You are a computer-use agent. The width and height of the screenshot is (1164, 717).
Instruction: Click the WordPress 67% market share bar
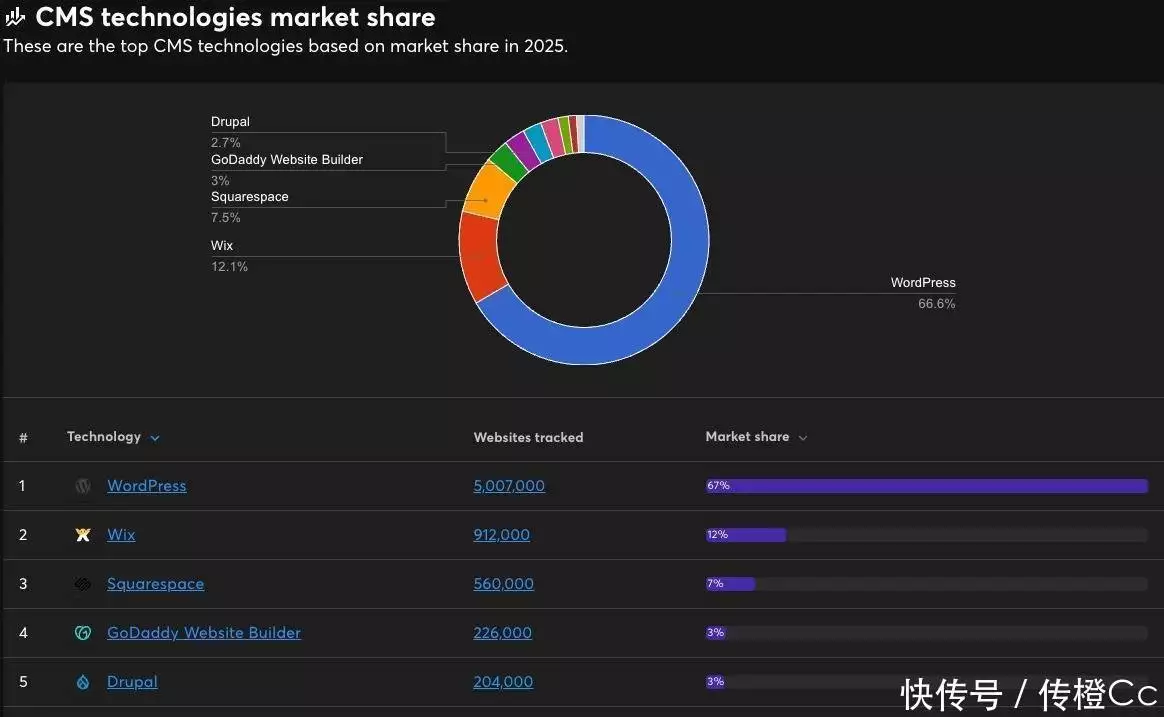926,486
